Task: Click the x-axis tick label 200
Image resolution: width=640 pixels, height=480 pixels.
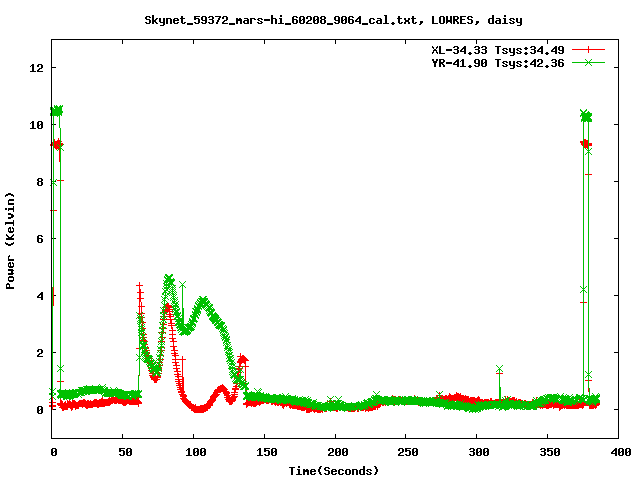Action: [x=337, y=452]
